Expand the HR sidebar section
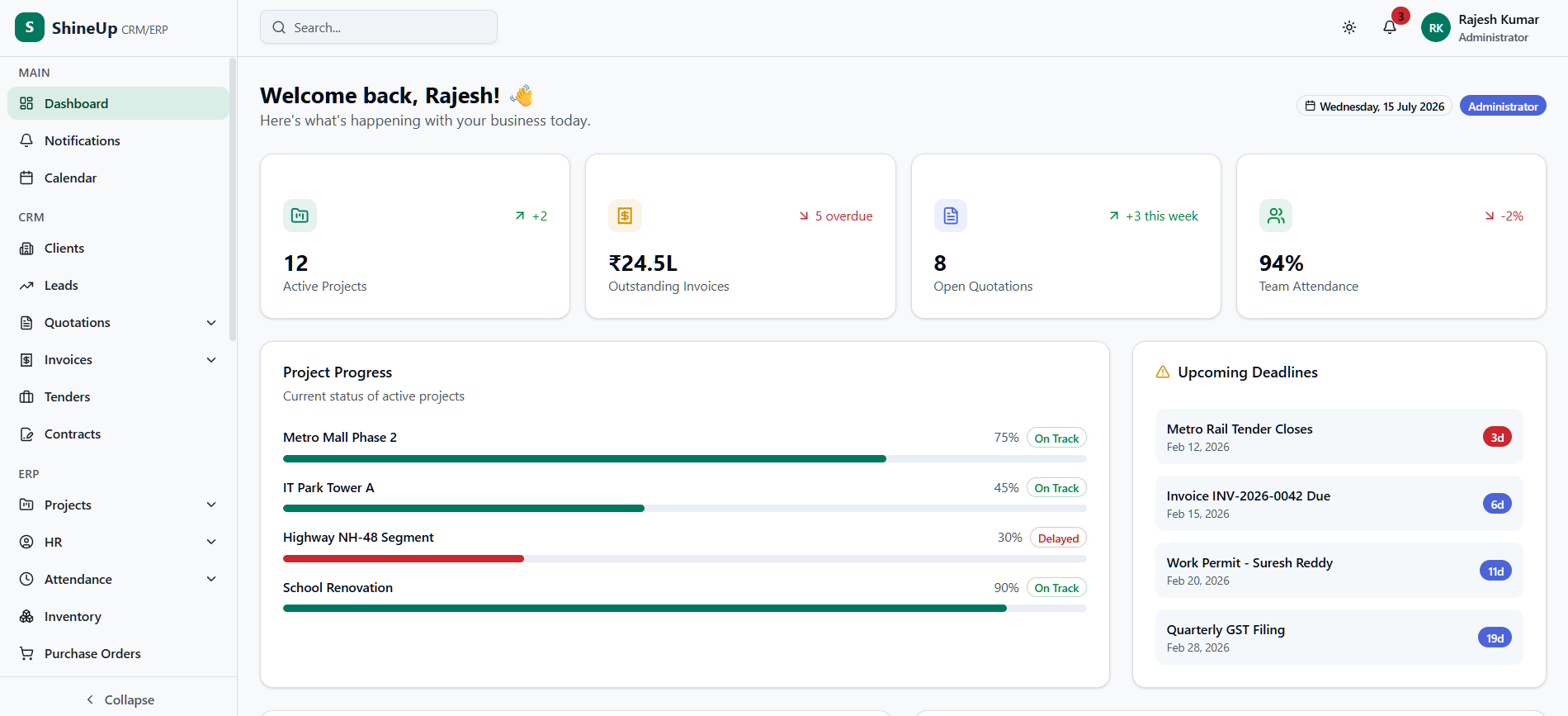 [x=118, y=542]
